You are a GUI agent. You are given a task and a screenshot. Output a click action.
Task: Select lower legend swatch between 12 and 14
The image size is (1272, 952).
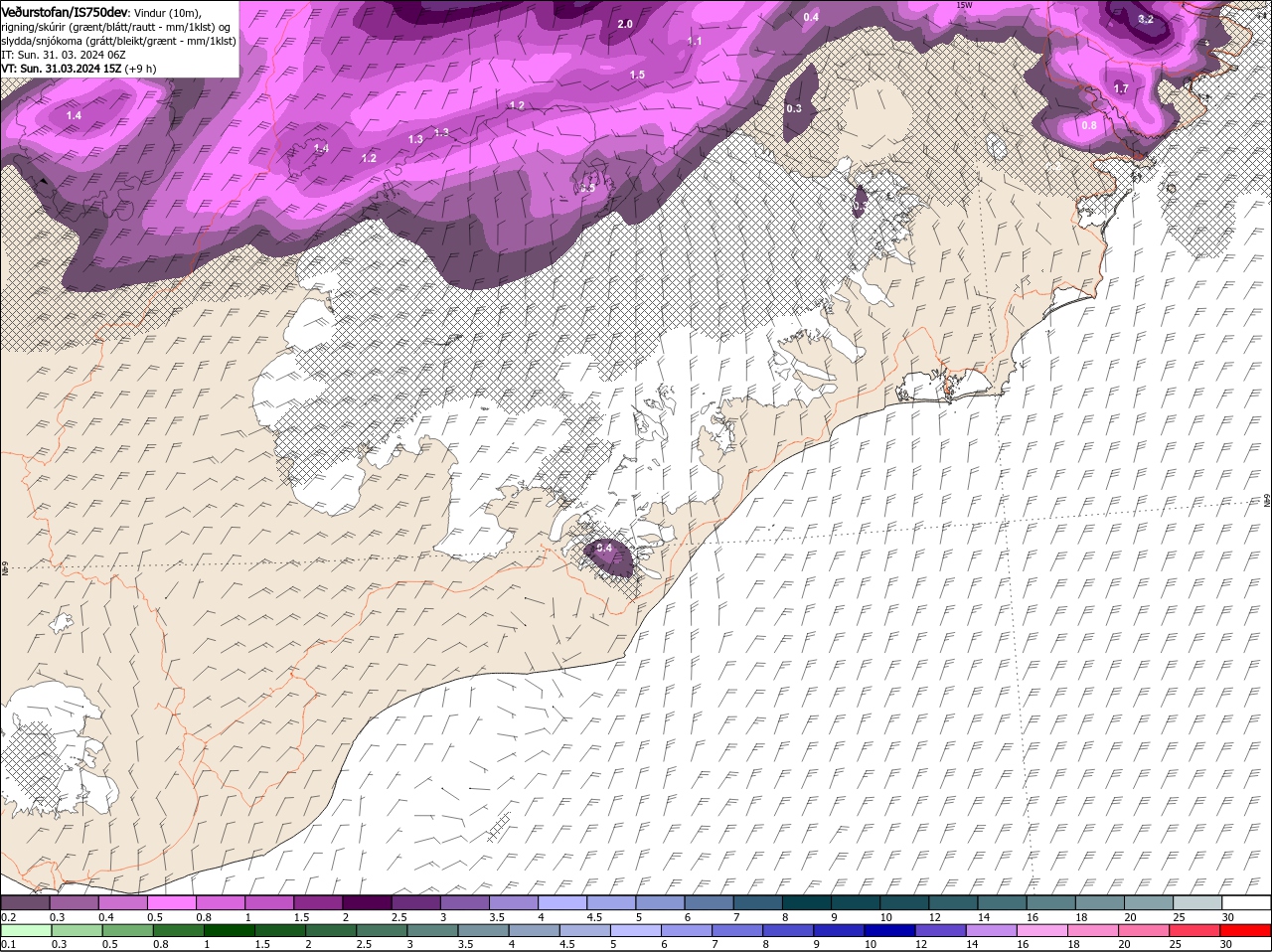(941, 931)
